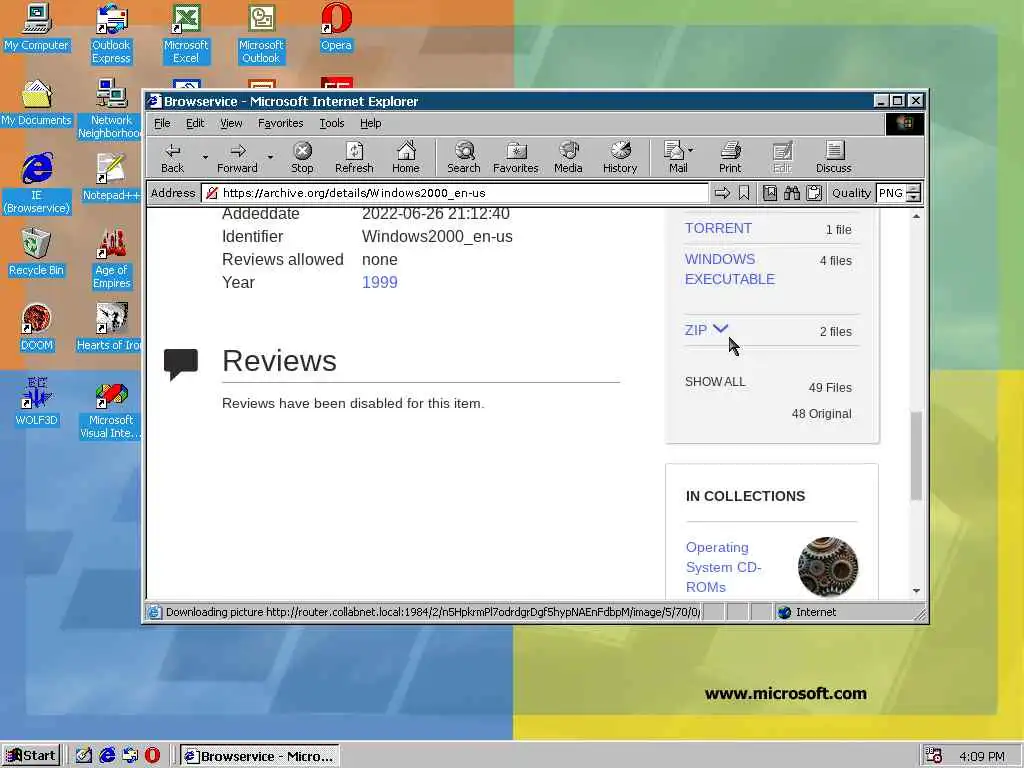The image size is (1024, 768).
Task: Open the File menu
Action: click(x=162, y=123)
